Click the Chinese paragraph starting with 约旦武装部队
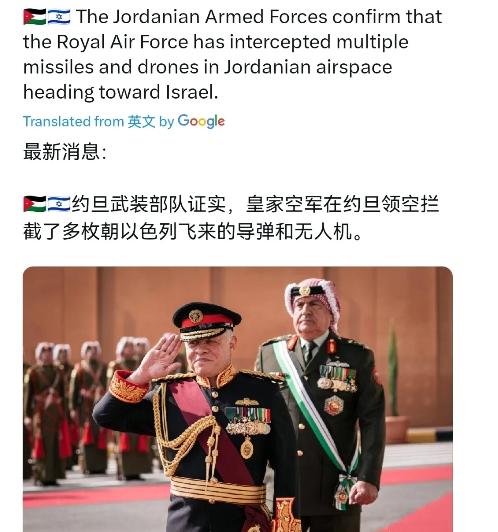The image size is (498, 532). (231, 218)
